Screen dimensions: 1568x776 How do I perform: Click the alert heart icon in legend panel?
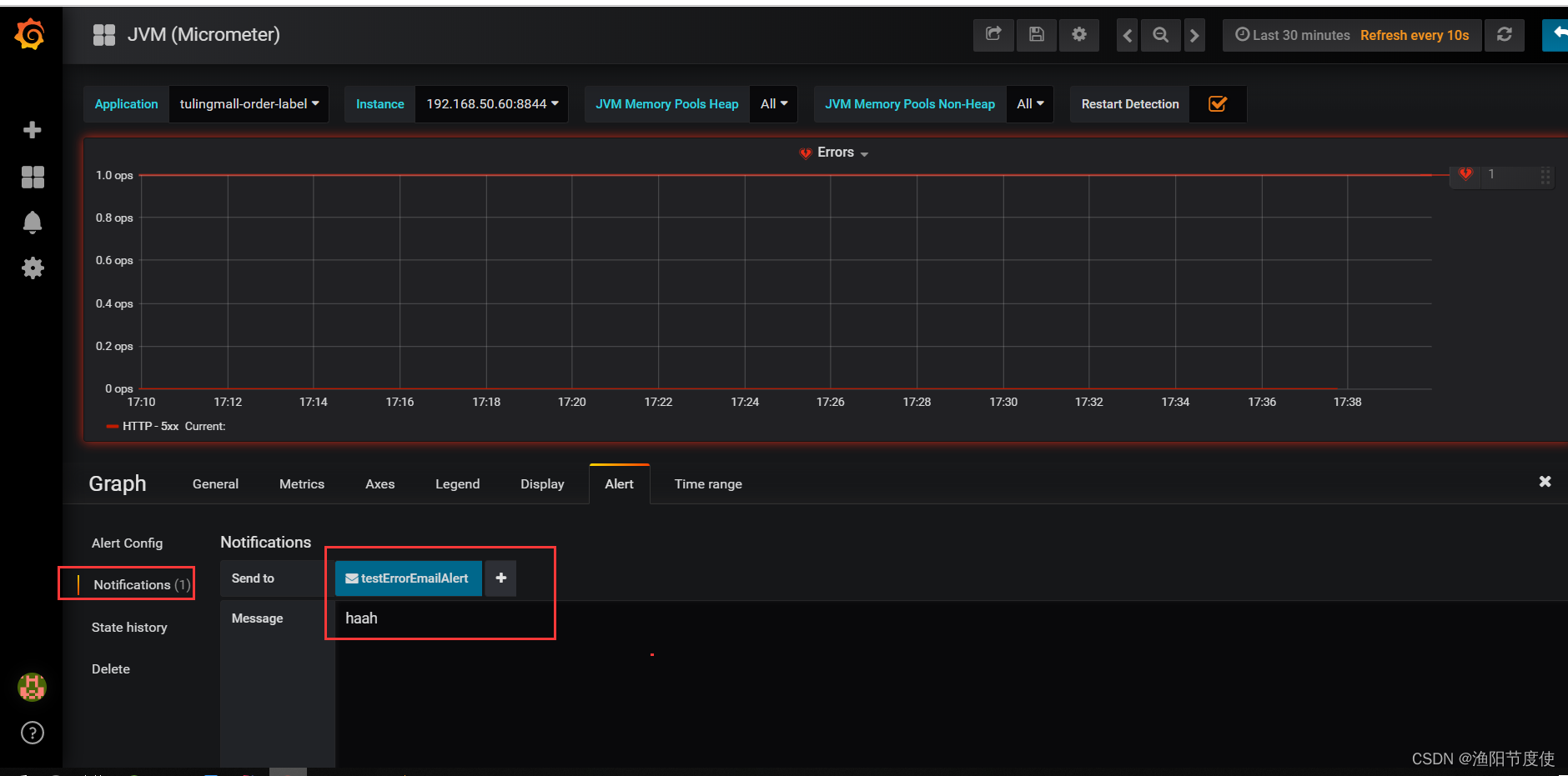1465,174
